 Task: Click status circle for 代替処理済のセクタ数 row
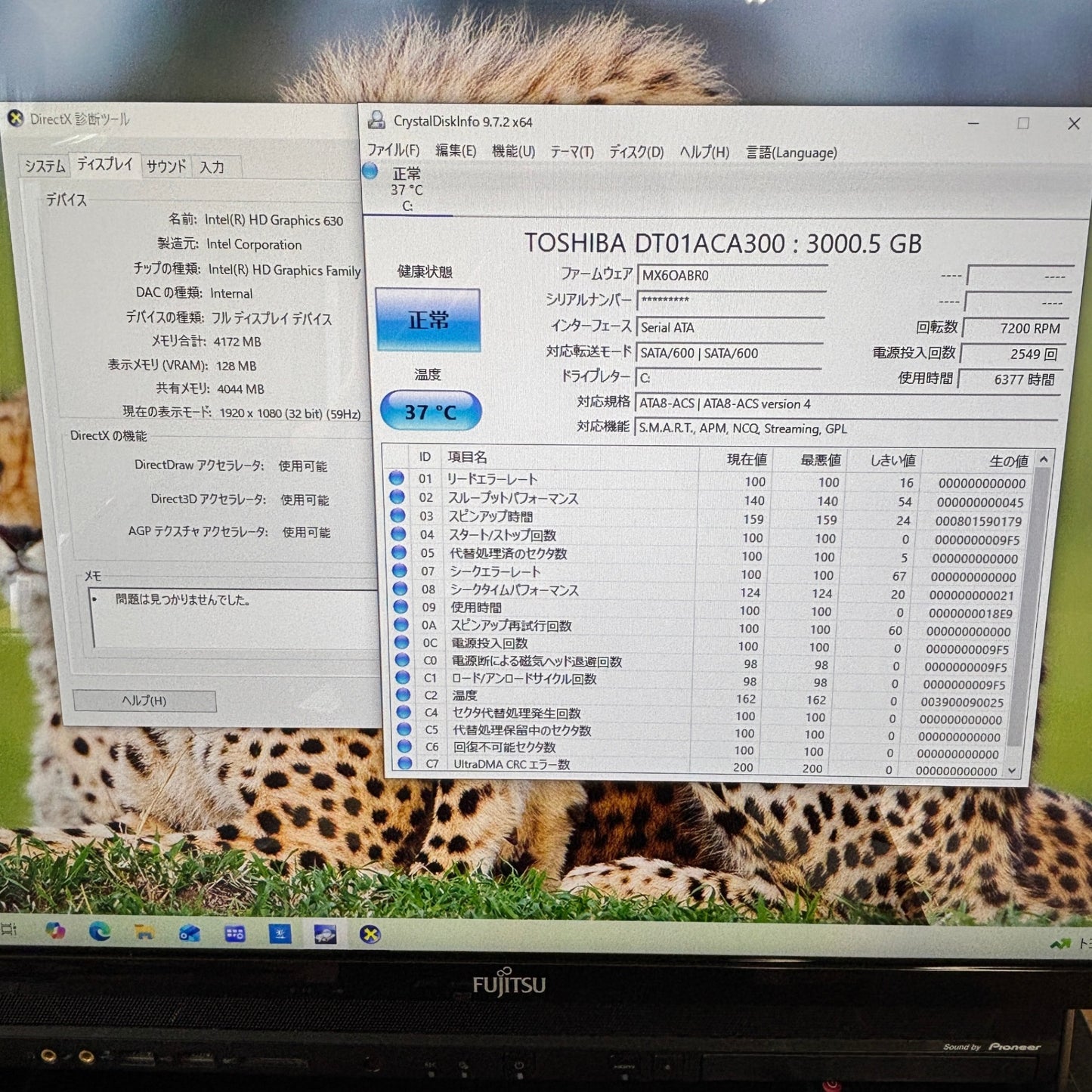(399, 552)
